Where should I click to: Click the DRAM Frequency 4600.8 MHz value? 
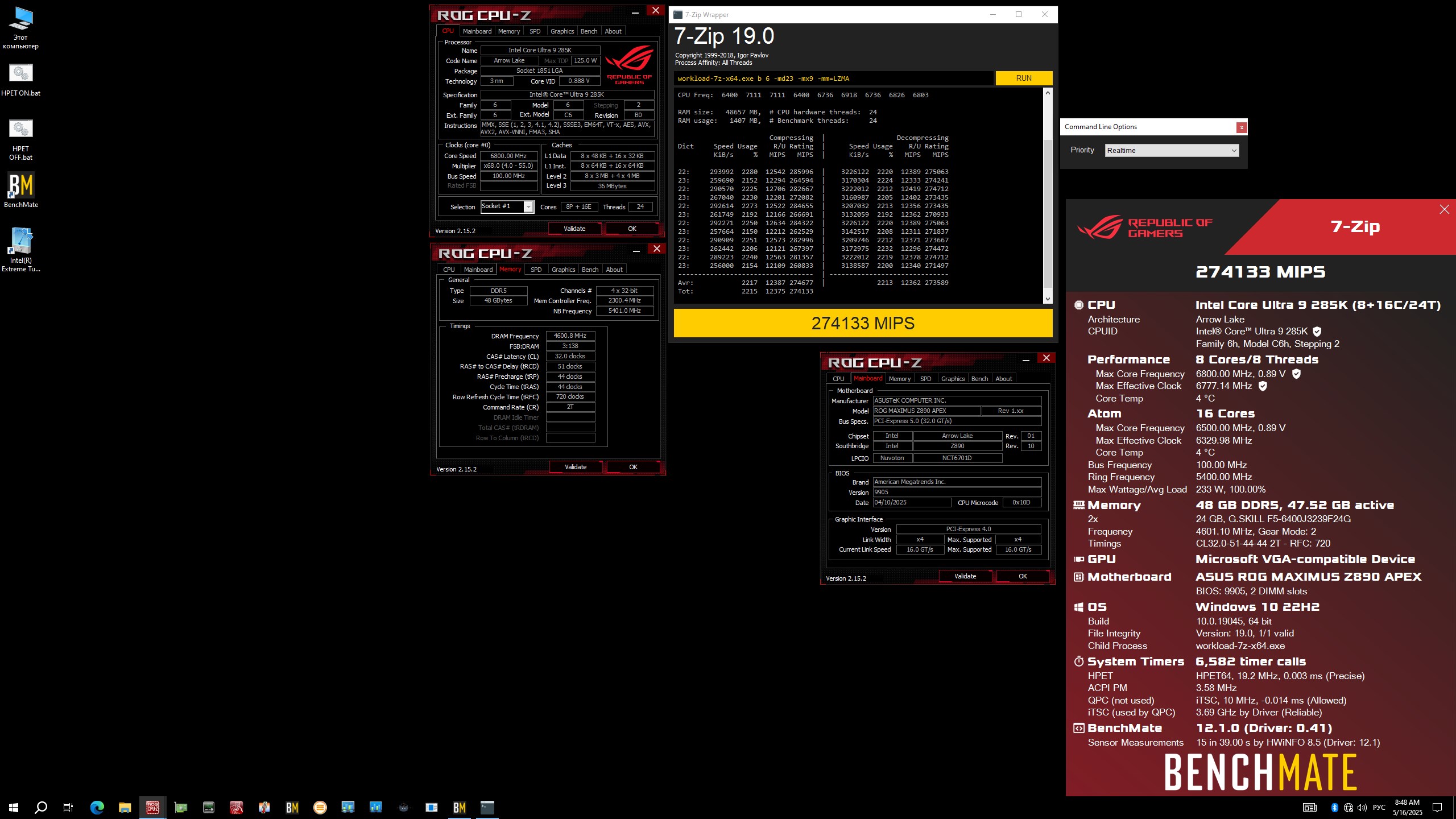coord(570,336)
